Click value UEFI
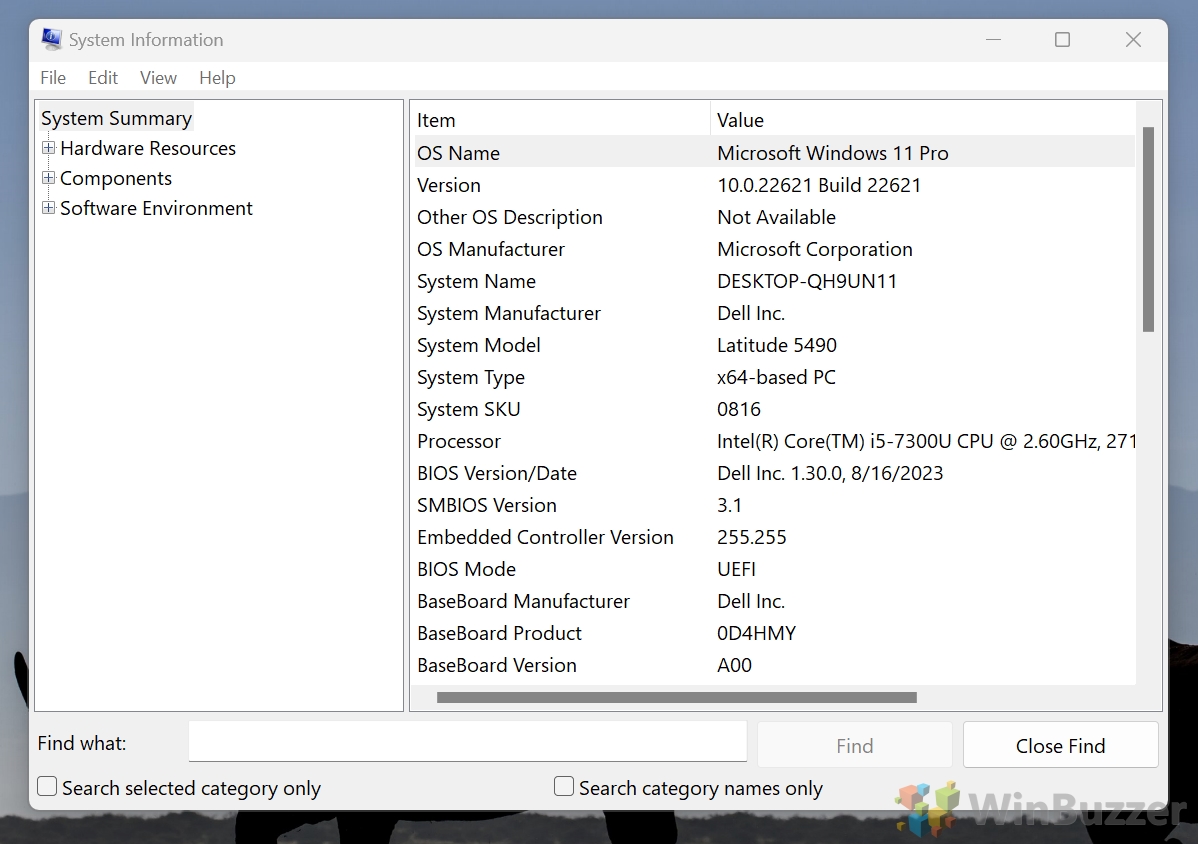Image resolution: width=1198 pixels, height=844 pixels. [x=737, y=570]
